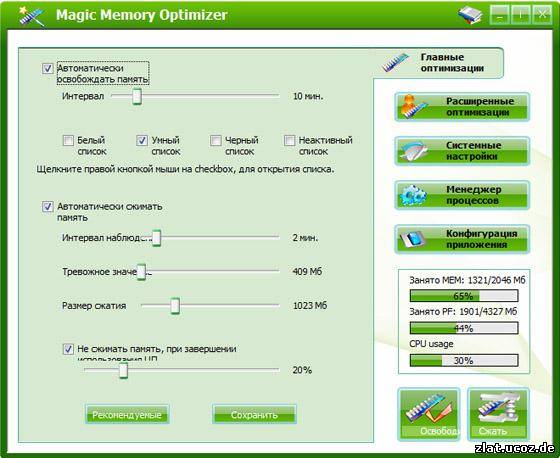Click the Занято MEM: 1321/2046 Мб label

pyautogui.click(x=467, y=280)
